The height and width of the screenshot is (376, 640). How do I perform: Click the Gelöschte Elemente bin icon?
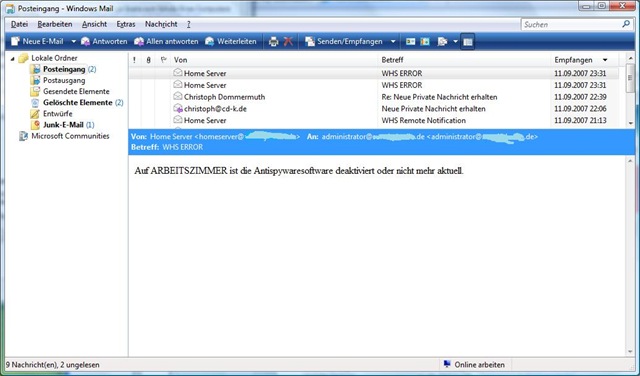[36, 102]
